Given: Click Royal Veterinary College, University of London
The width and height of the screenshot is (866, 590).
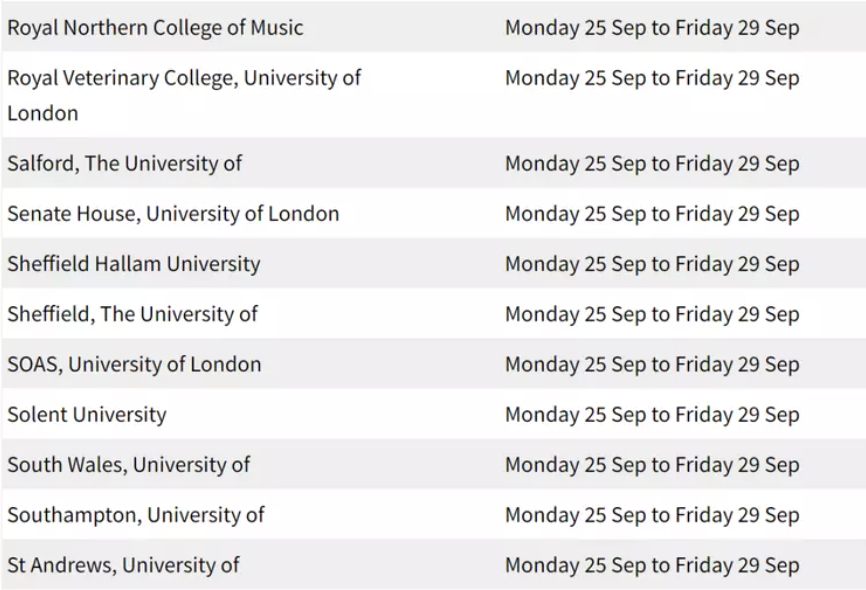Looking at the screenshot, I should coord(184,95).
